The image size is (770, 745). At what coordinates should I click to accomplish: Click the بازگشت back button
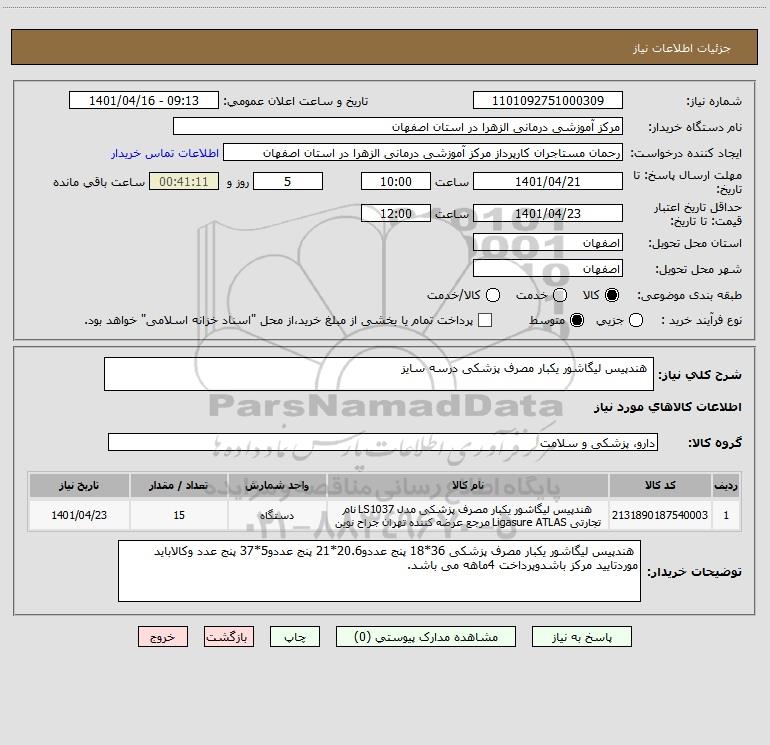[229, 637]
